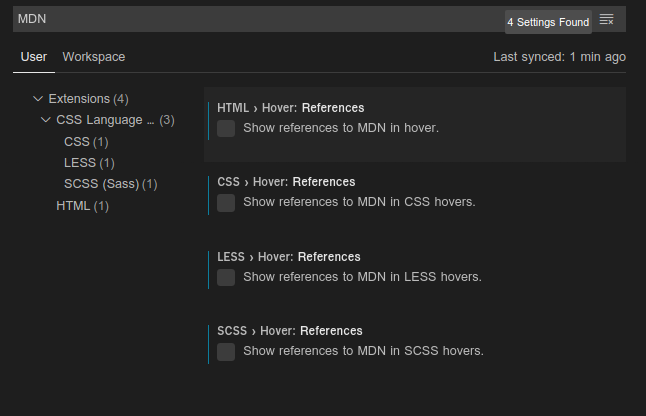Viewport: 646px width, 416px height.
Task: Enable LESS hover MDN references checkbox
Action: [226, 277]
